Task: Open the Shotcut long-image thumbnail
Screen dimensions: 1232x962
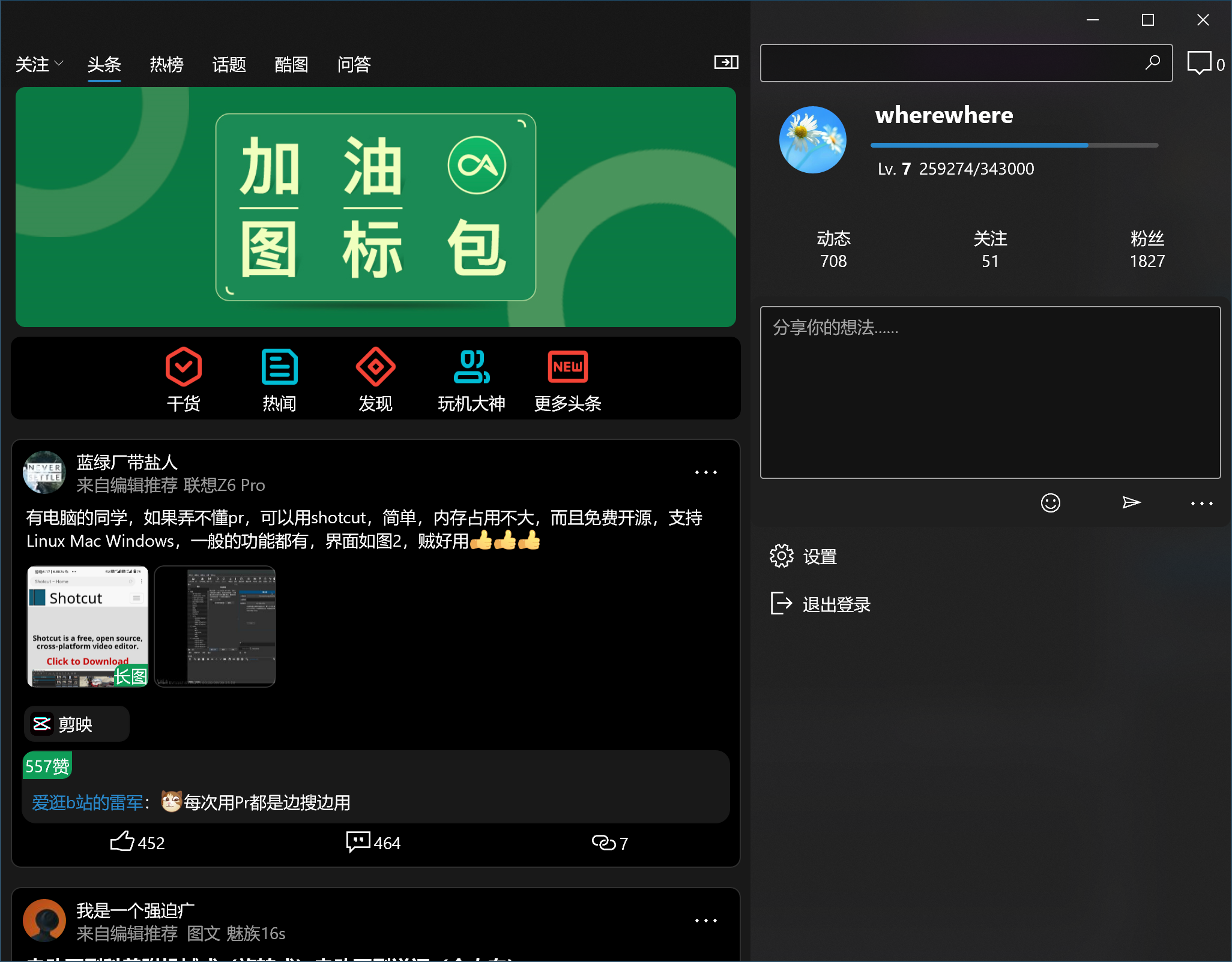Action: pyautogui.click(x=88, y=626)
